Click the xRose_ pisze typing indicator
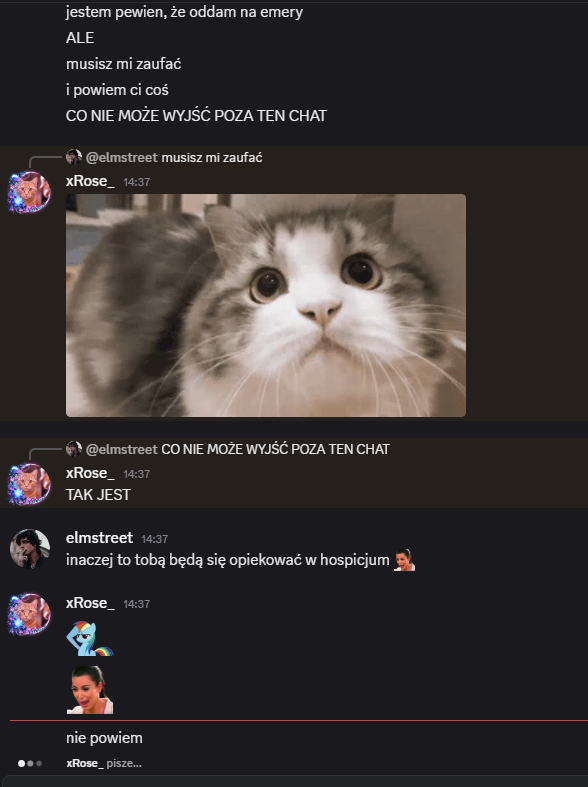The image size is (588, 787). [x=104, y=763]
